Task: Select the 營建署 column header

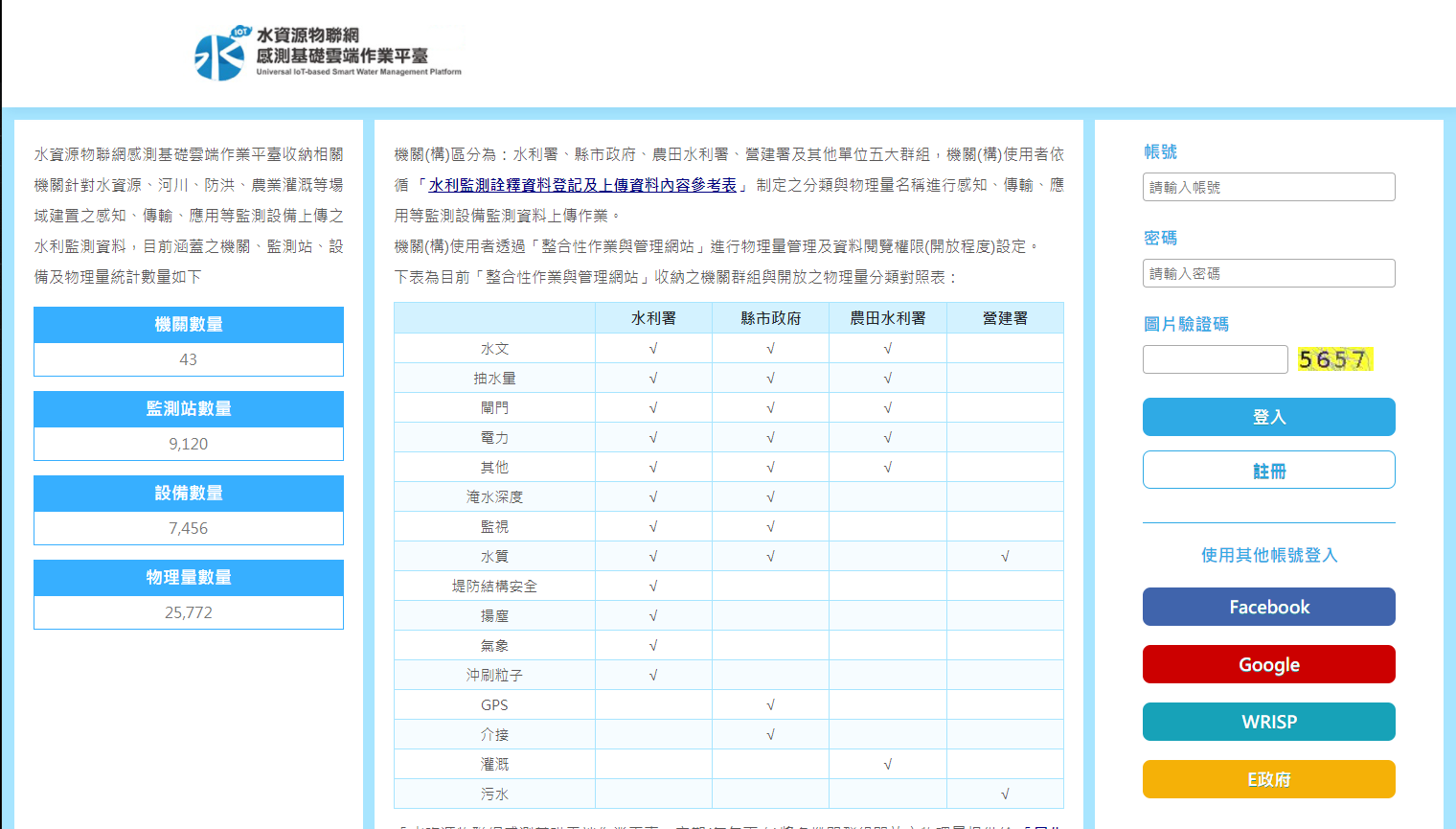Action: [1005, 317]
